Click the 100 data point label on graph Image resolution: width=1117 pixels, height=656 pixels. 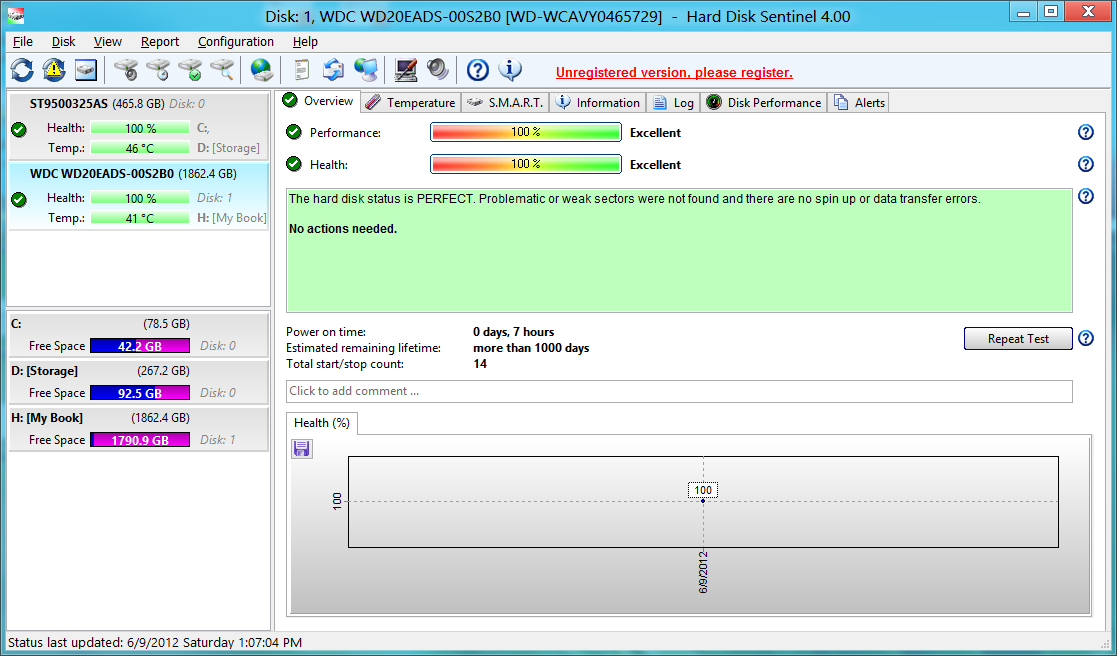[x=702, y=490]
